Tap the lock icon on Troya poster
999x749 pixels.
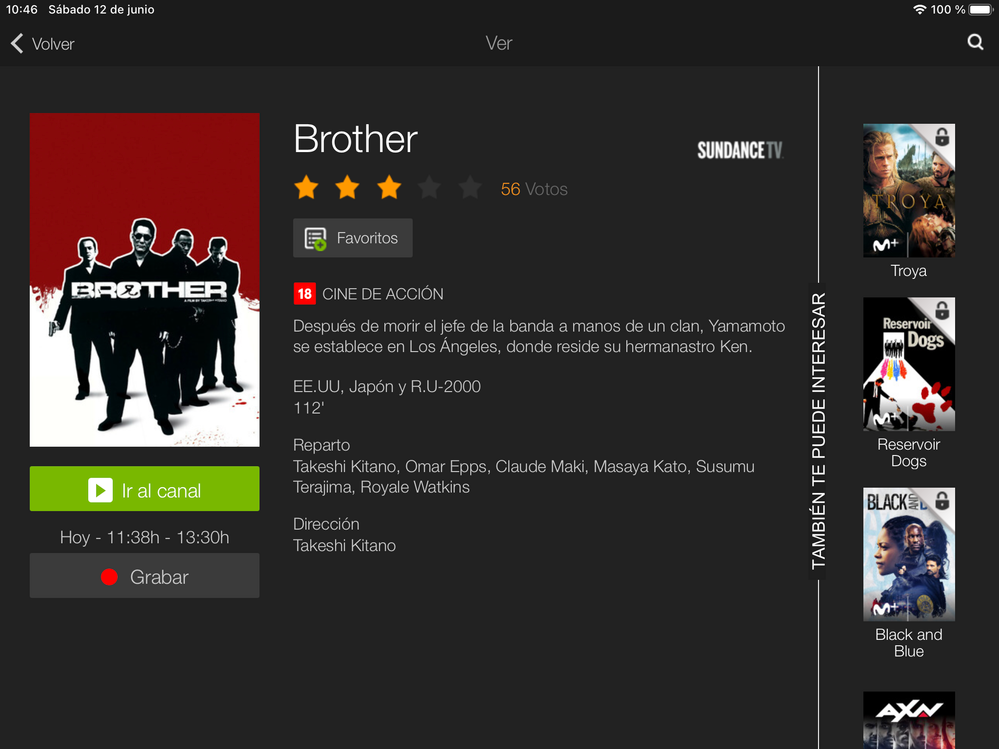pyautogui.click(x=942, y=137)
